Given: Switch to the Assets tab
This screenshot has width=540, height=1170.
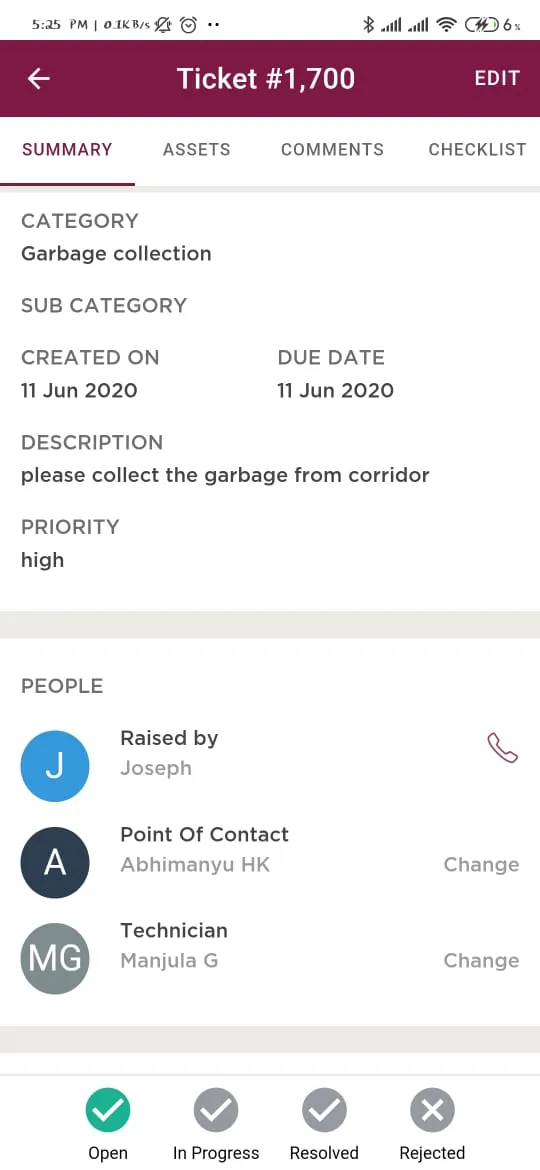Looking at the screenshot, I should tap(197, 149).
